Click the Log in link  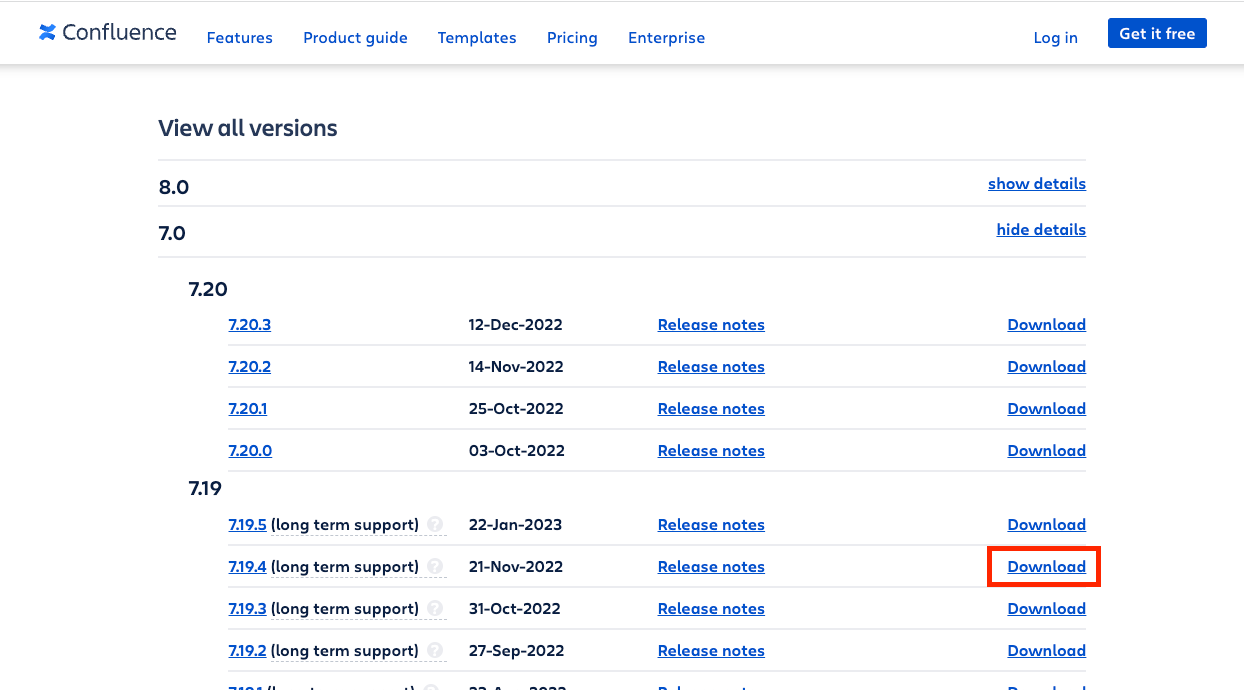1055,38
